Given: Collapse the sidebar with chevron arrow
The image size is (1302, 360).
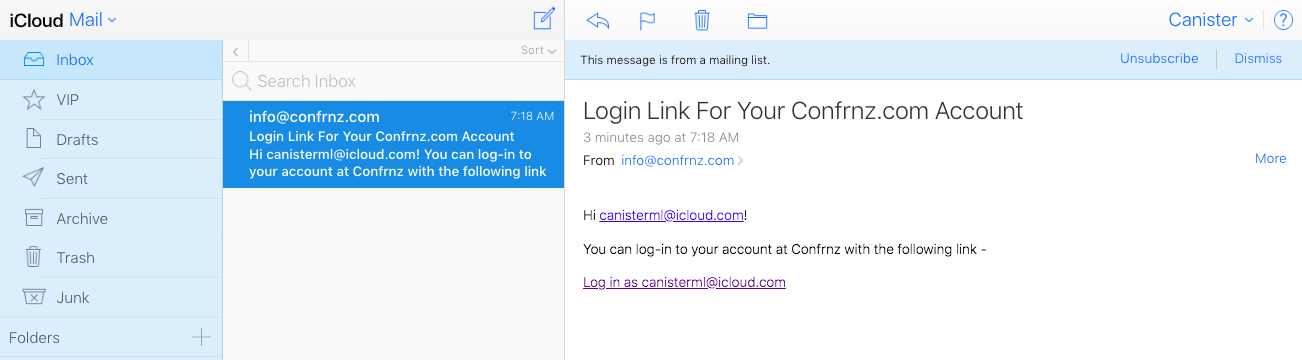Looking at the screenshot, I should click(235, 51).
